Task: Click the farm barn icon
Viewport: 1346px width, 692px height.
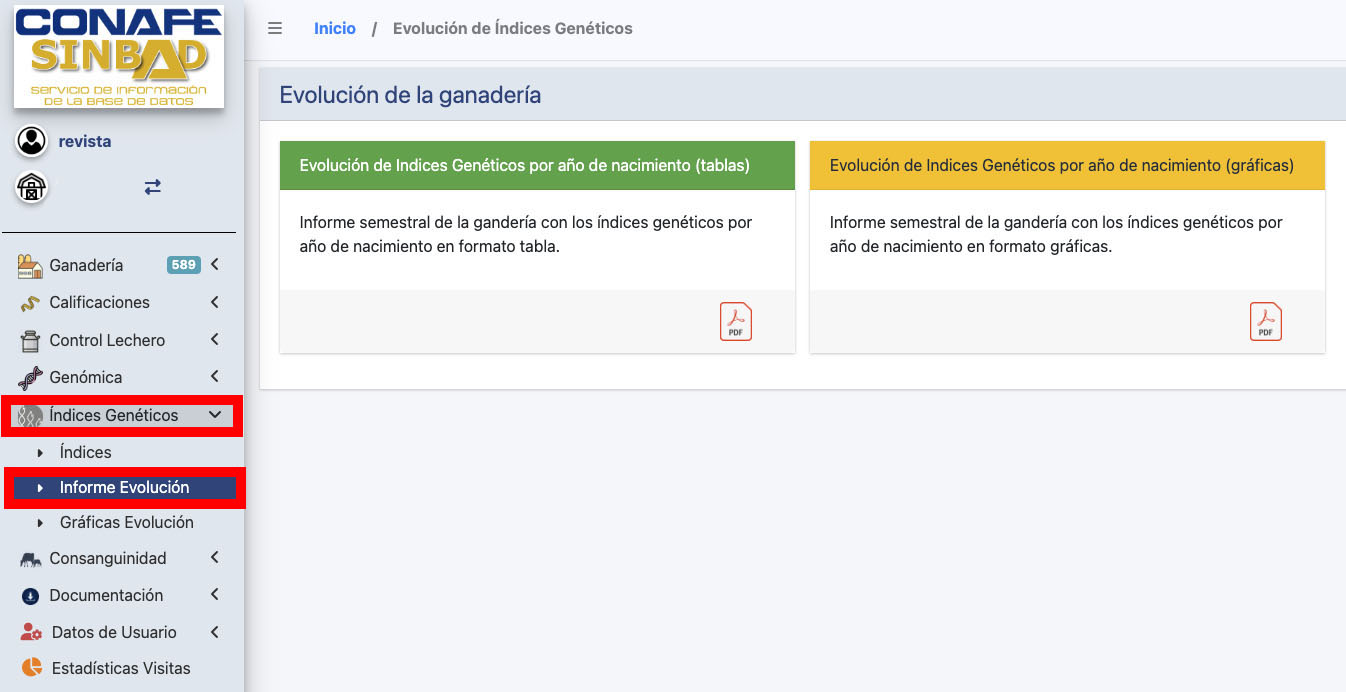Action: point(32,188)
